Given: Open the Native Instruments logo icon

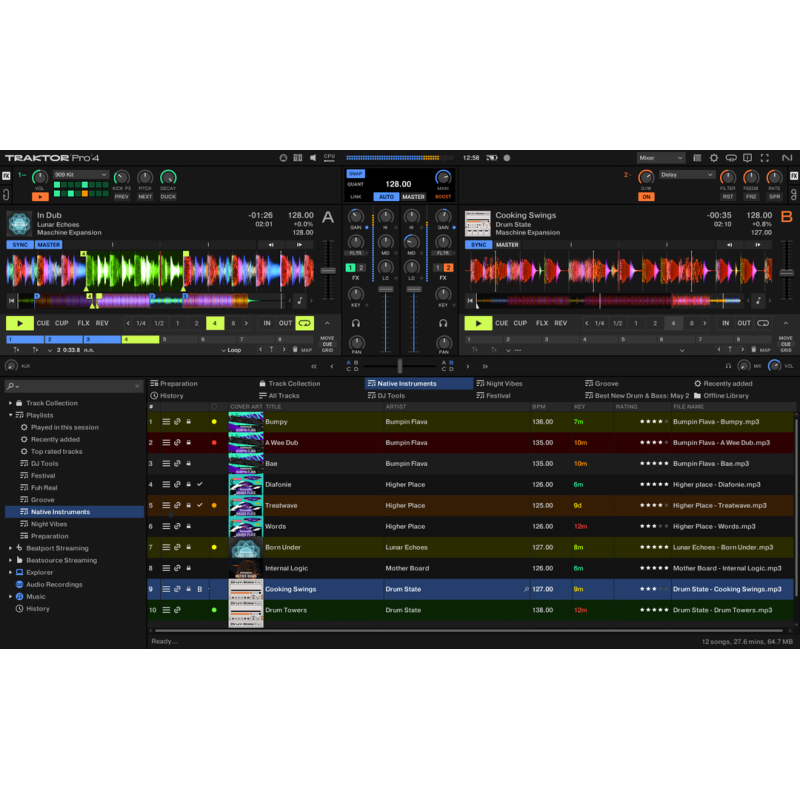Looking at the screenshot, I should [787, 158].
